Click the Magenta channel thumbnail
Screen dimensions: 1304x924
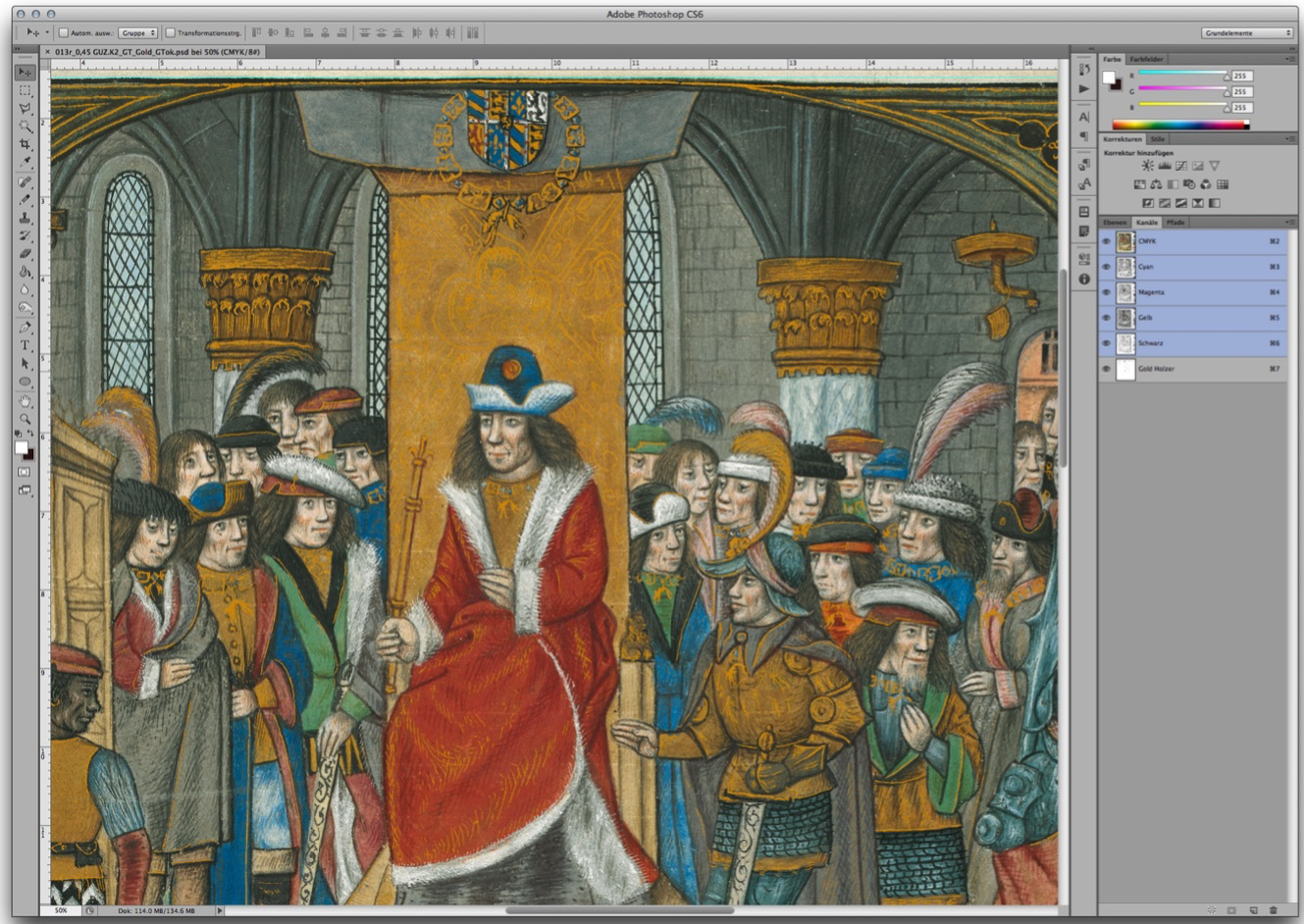(x=1125, y=292)
